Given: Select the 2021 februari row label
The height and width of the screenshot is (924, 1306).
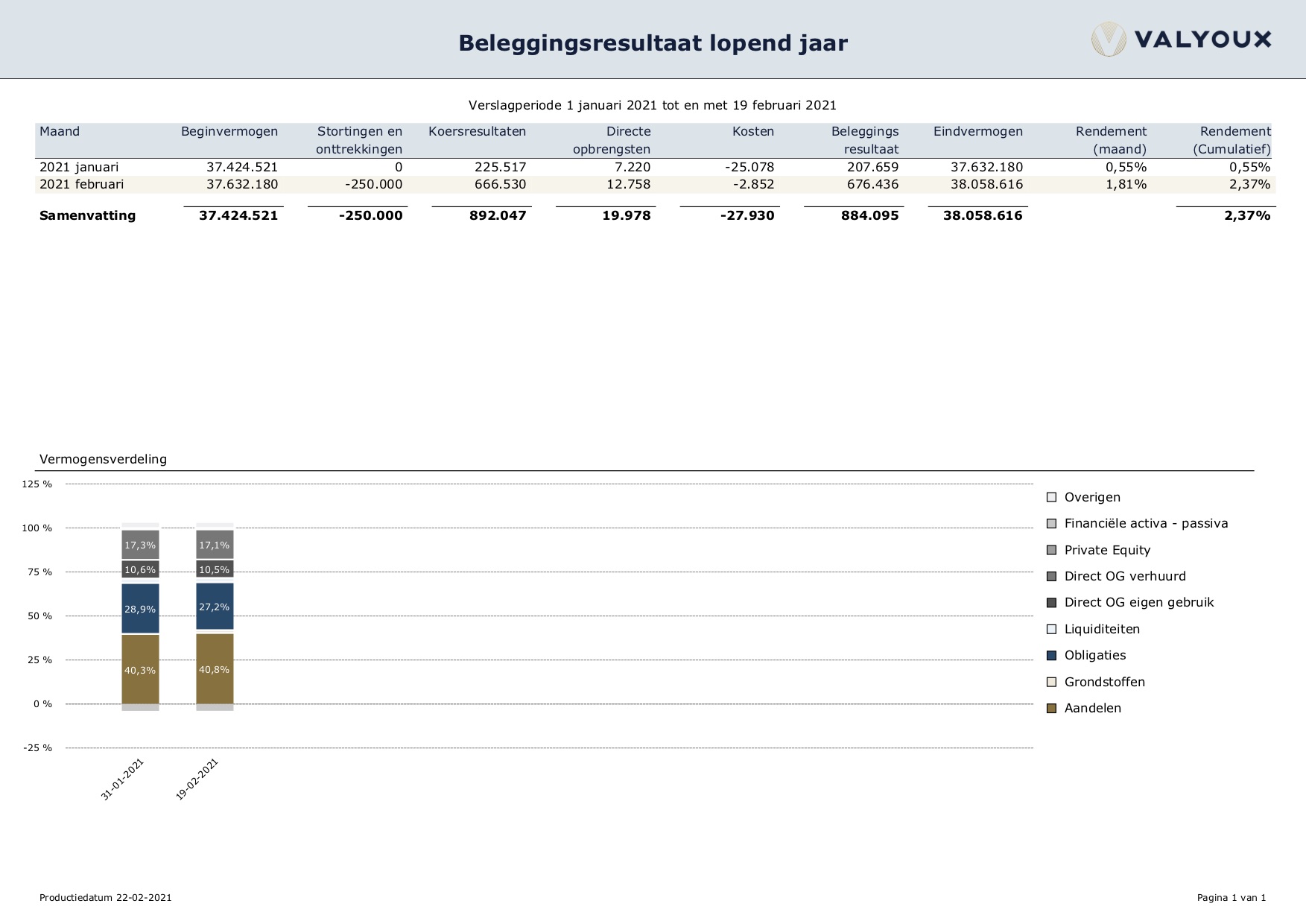Looking at the screenshot, I should pos(82,184).
